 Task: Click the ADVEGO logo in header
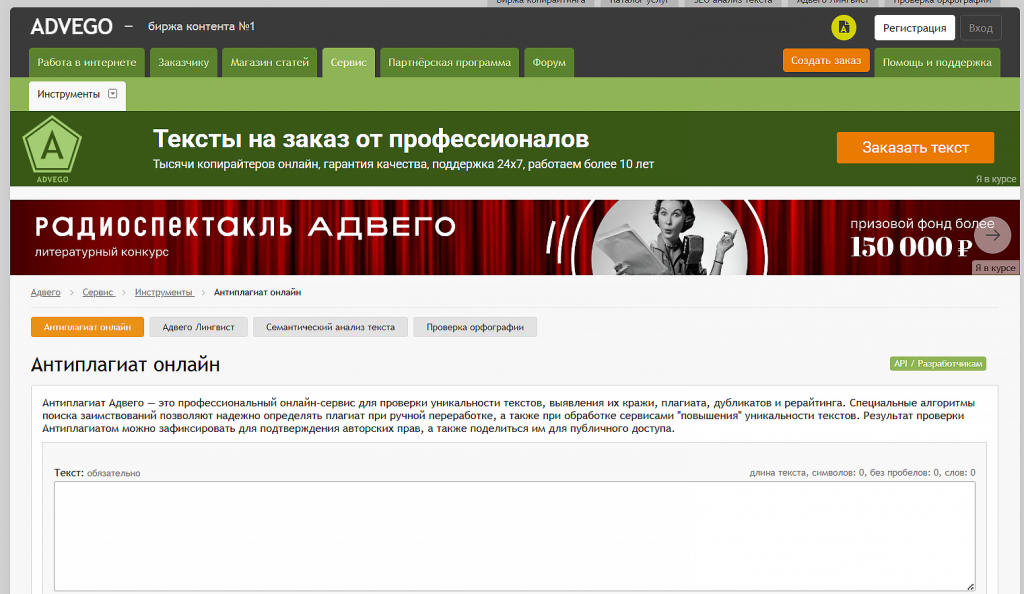click(71, 27)
